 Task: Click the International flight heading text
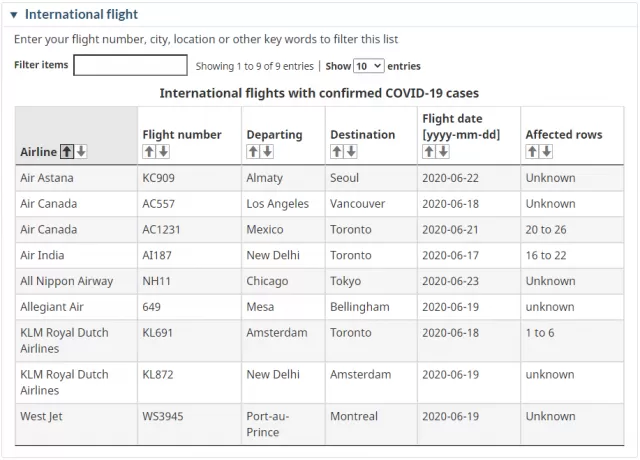point(81,14)
